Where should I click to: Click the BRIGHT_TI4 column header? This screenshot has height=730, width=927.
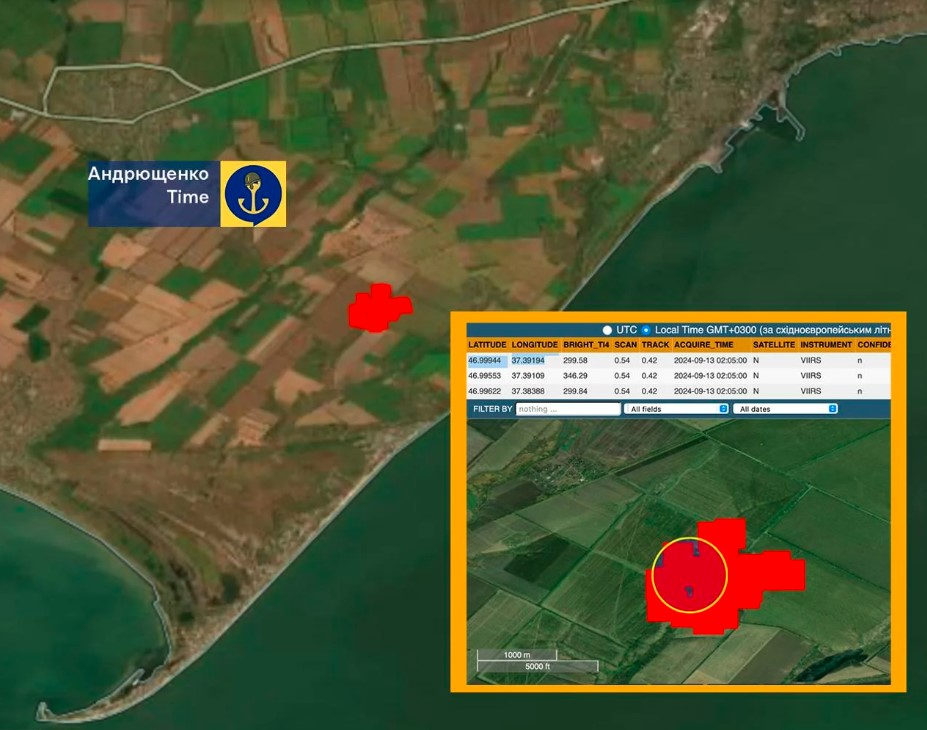pos(585,345)
